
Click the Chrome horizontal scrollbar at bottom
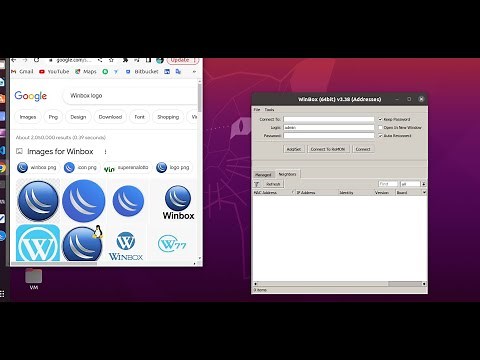[x=54, y=263]
